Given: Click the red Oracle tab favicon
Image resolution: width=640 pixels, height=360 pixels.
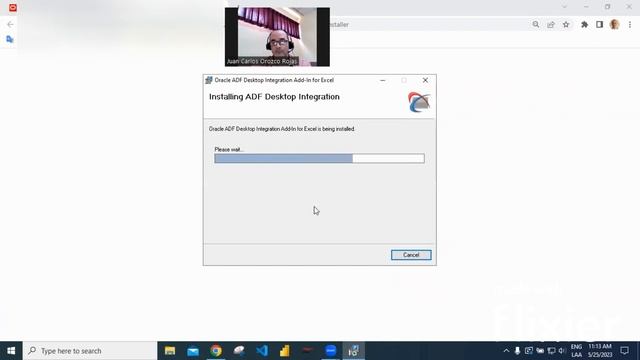Looking at the screenshot, I should (x=13, y=7).
